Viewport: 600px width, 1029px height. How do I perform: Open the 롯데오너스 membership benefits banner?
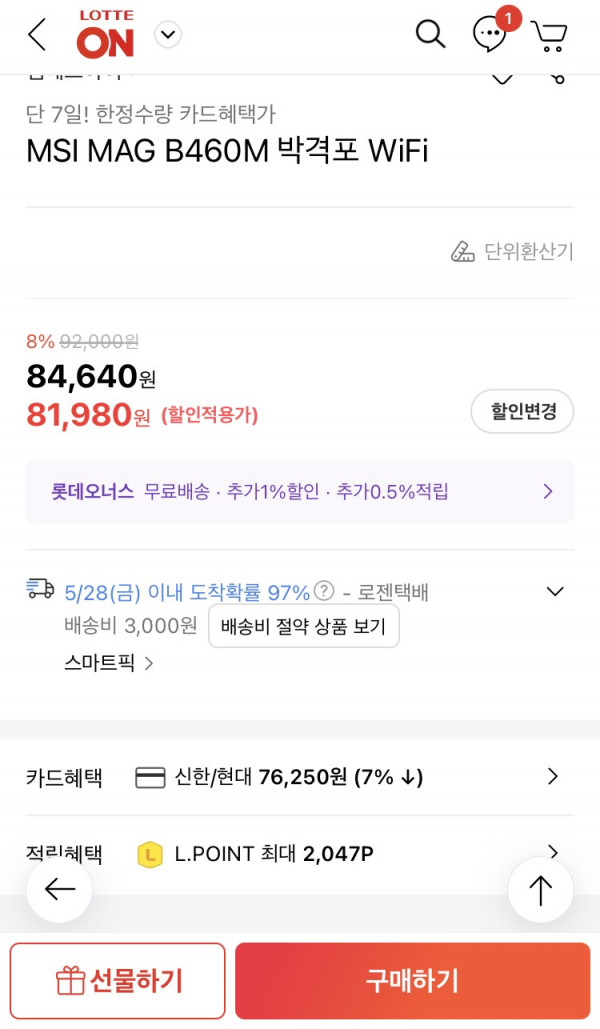click(300, 492)
